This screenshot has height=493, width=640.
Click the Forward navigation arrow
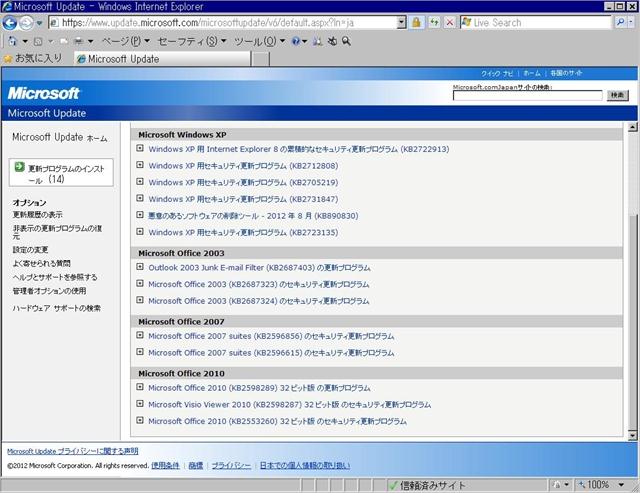[26, 22]
